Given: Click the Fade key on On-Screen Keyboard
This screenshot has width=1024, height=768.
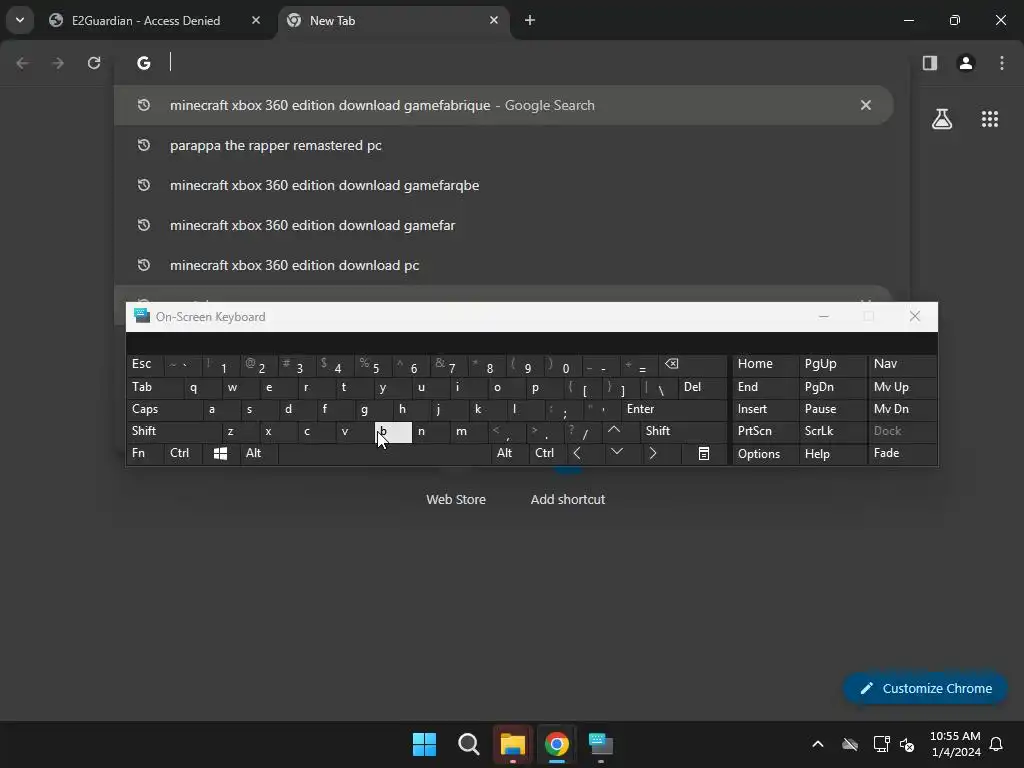Looking at the screenshot, I should (x=901, y=453).
